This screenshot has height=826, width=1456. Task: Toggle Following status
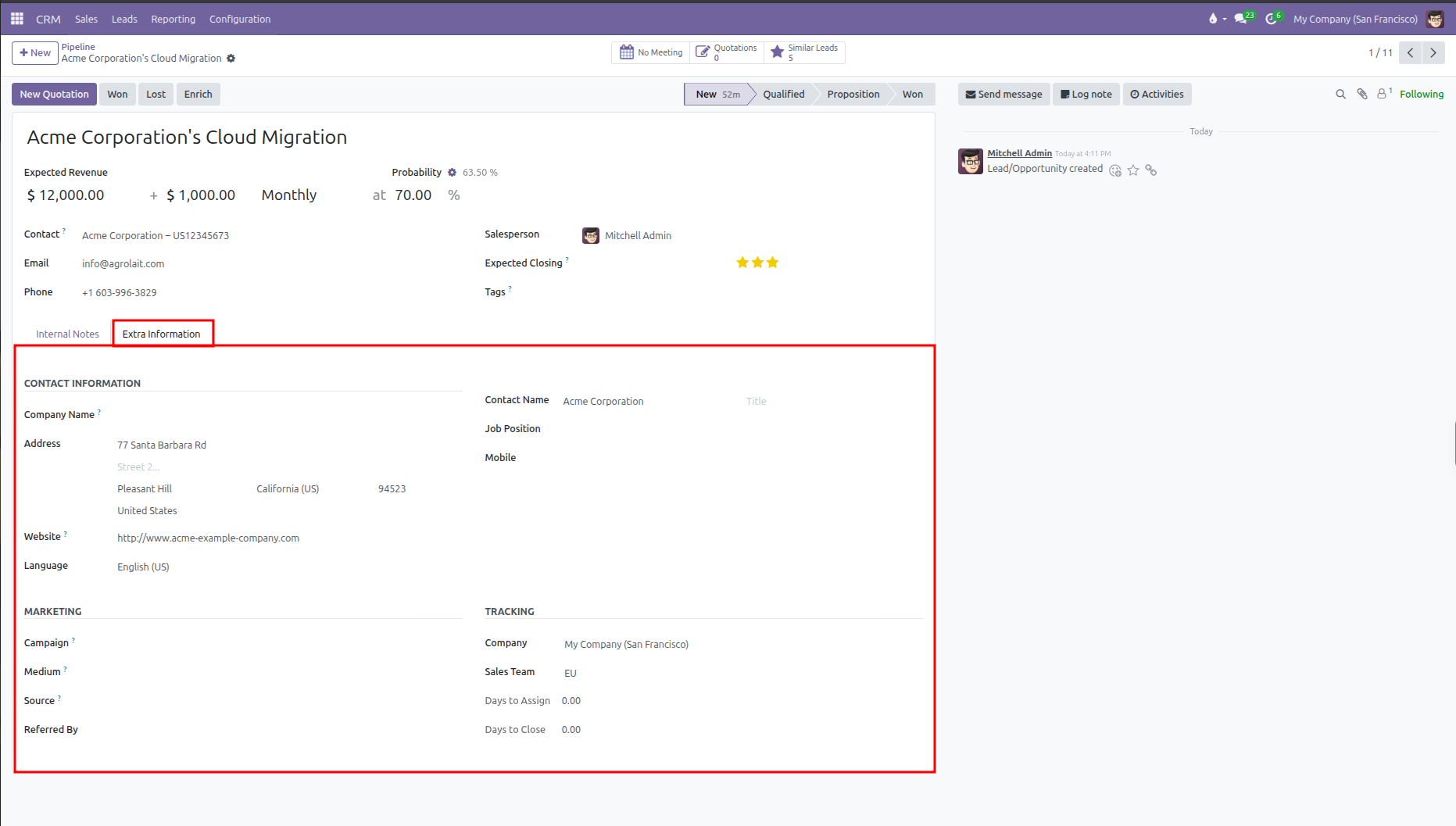(1421, 95)
